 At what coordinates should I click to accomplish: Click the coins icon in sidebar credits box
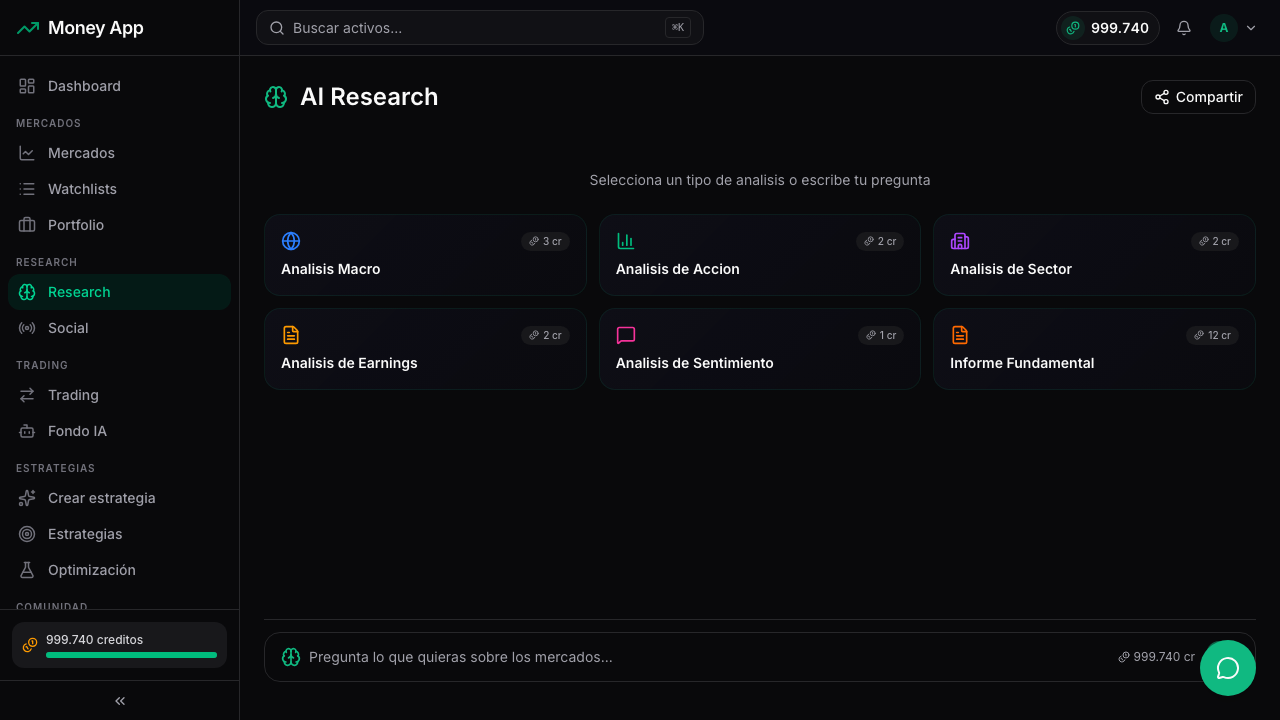coord(30,645)
